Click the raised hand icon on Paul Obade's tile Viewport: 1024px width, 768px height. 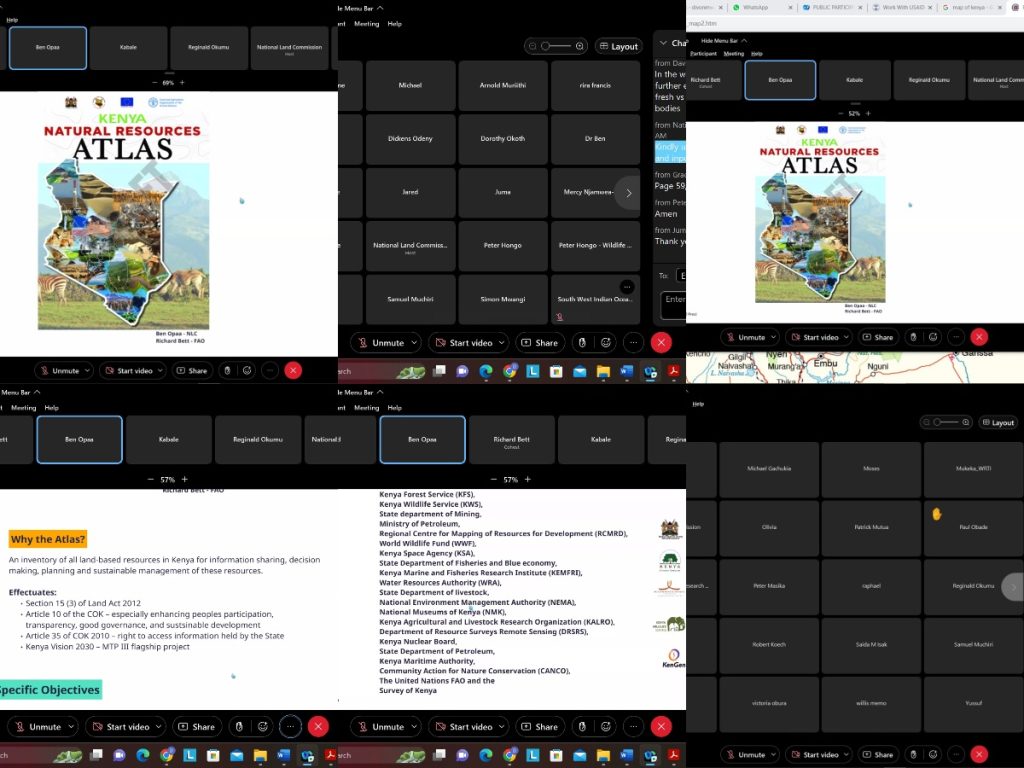tap(937, 514)
